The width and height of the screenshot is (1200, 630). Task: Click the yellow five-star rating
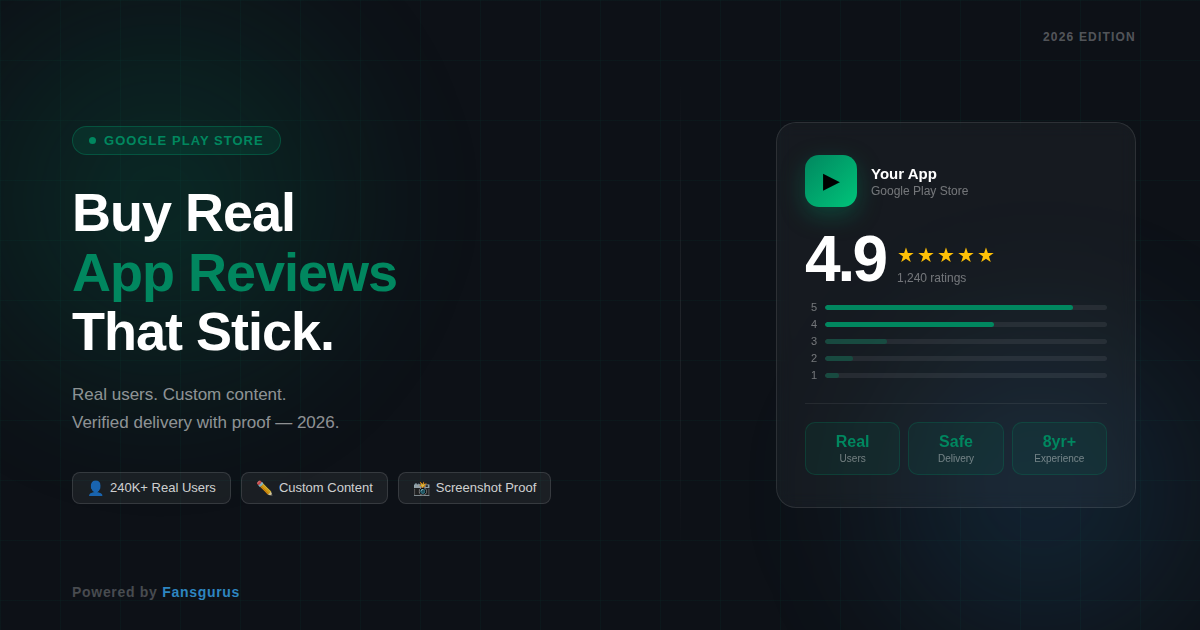pos(945,255)
